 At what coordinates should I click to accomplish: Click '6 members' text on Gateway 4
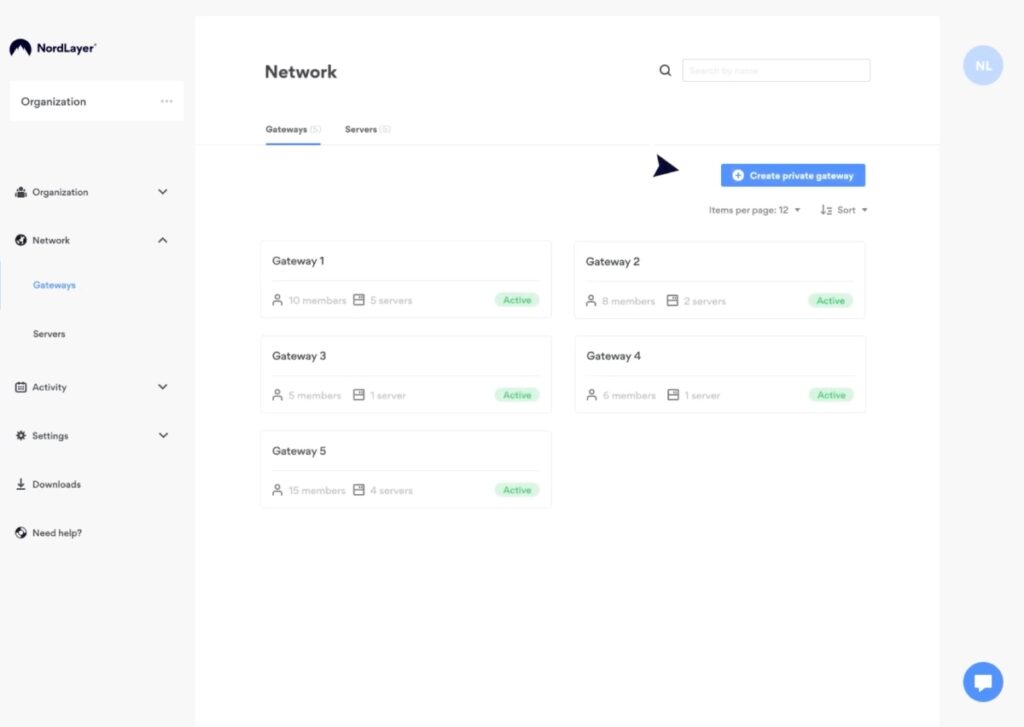pos(629,396)
